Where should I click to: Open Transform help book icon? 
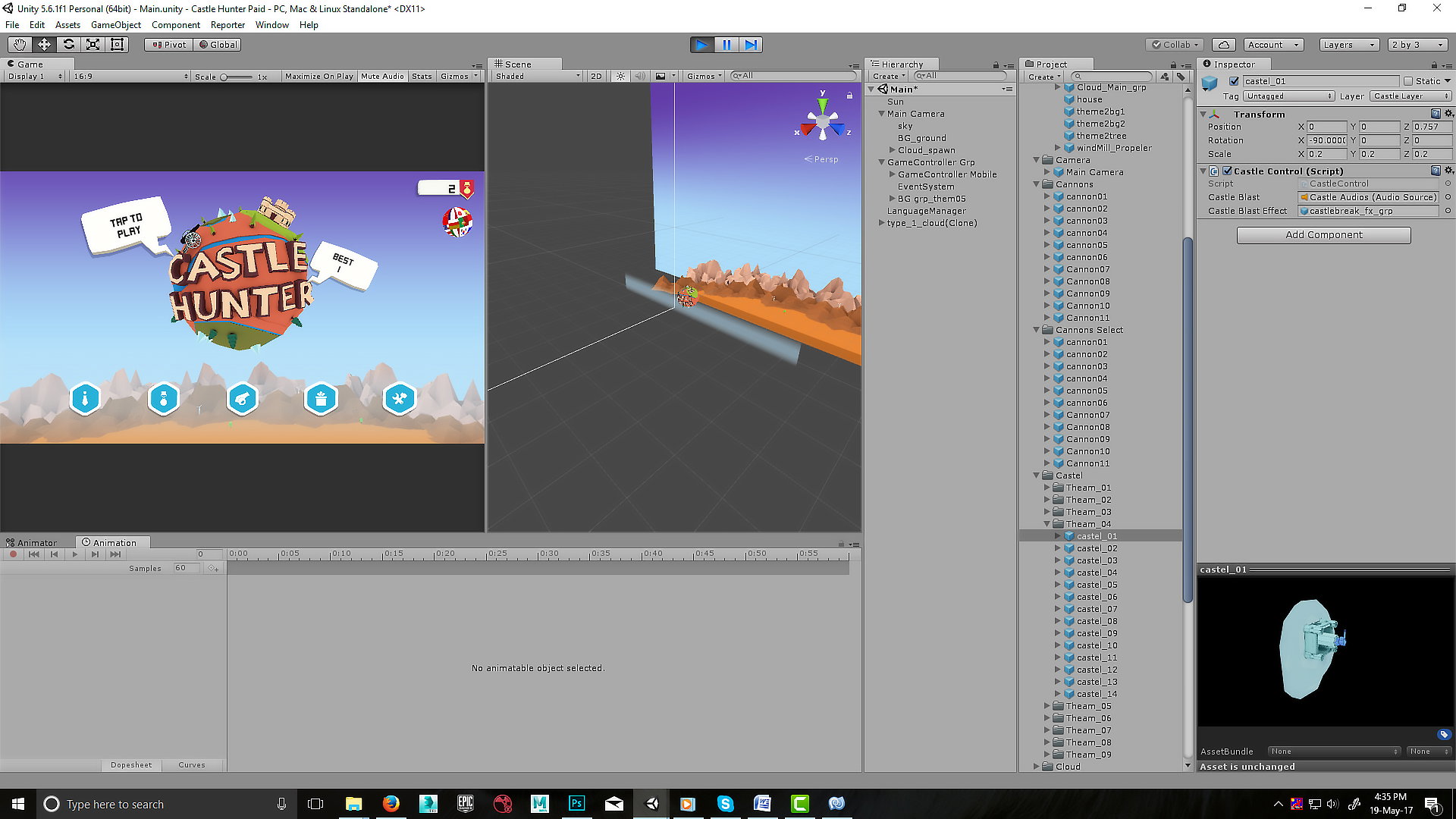click(x=1436, y=114)
